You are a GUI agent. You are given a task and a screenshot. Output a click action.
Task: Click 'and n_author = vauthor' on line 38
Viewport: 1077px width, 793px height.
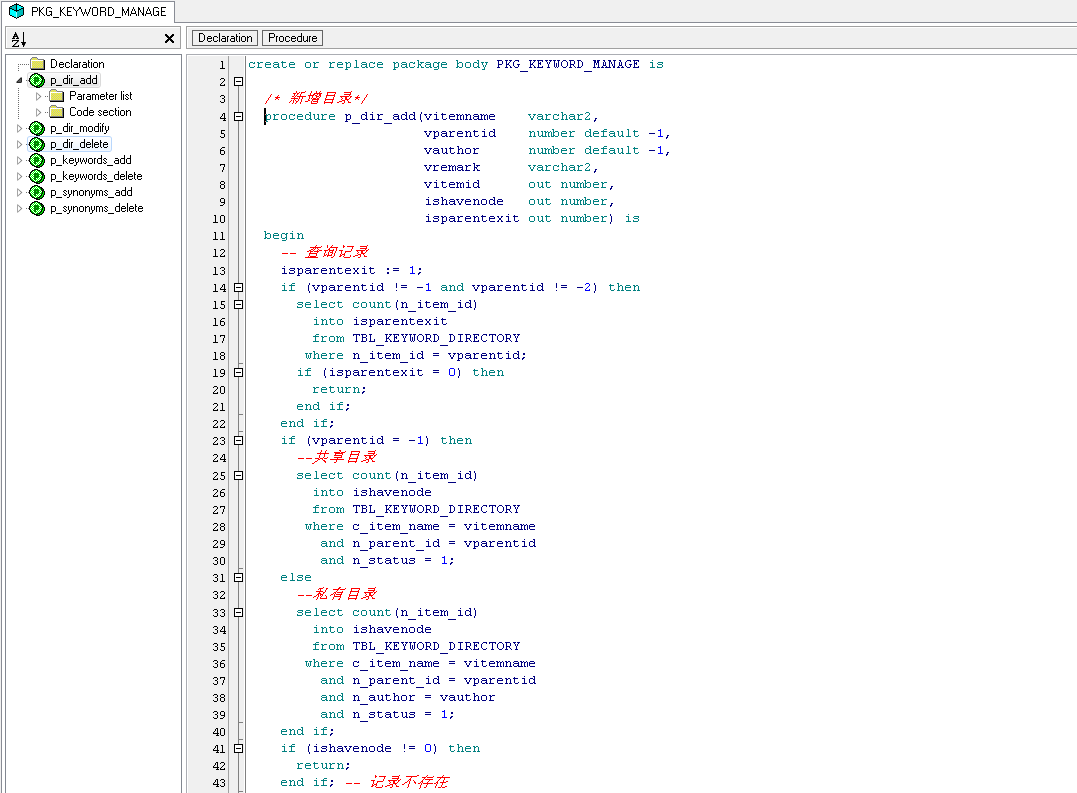[x=408, y=698]
